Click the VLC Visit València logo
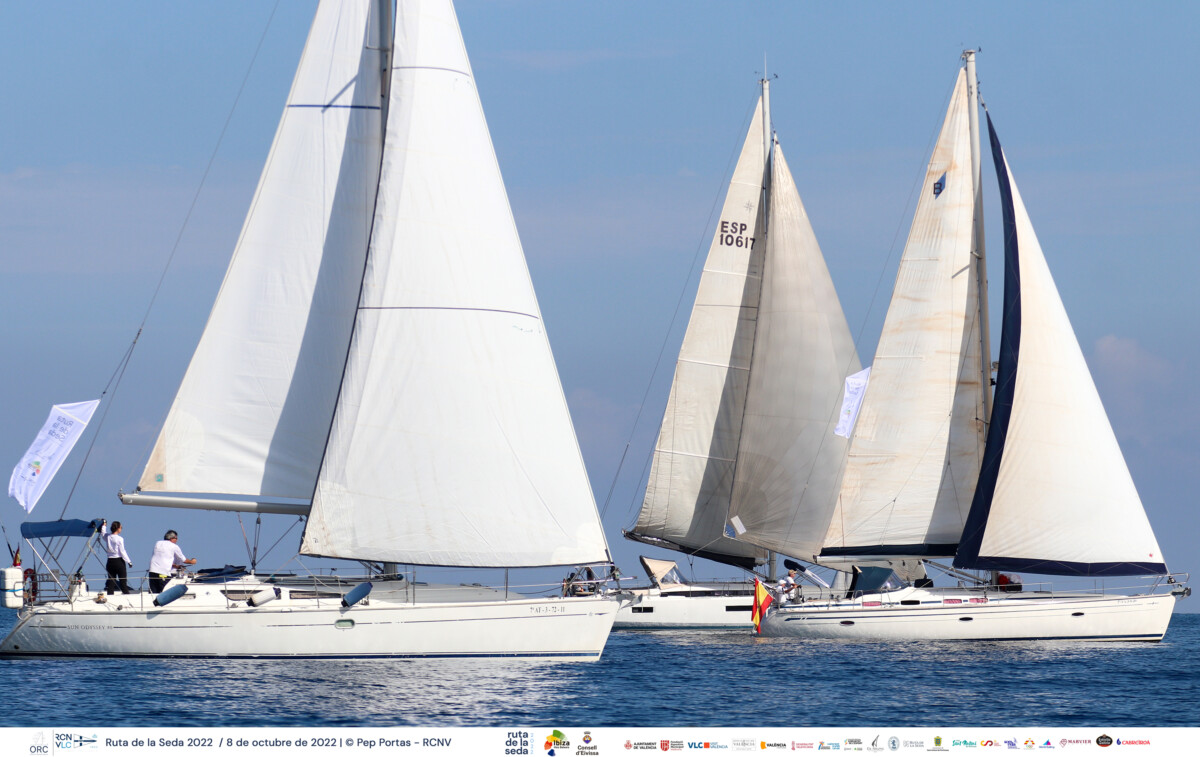Image resolution: width=1200 pixels, height=757 pixels. point(707,744)
